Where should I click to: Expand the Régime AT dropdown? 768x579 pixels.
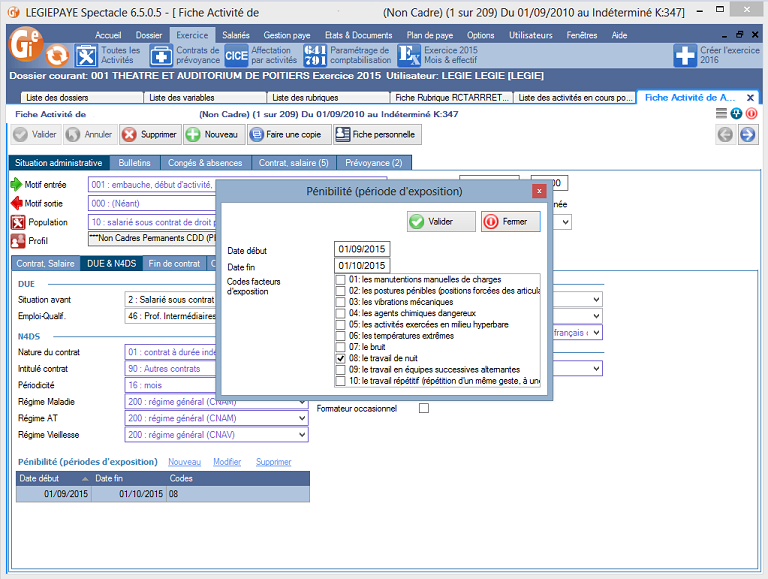click(301, 419)
